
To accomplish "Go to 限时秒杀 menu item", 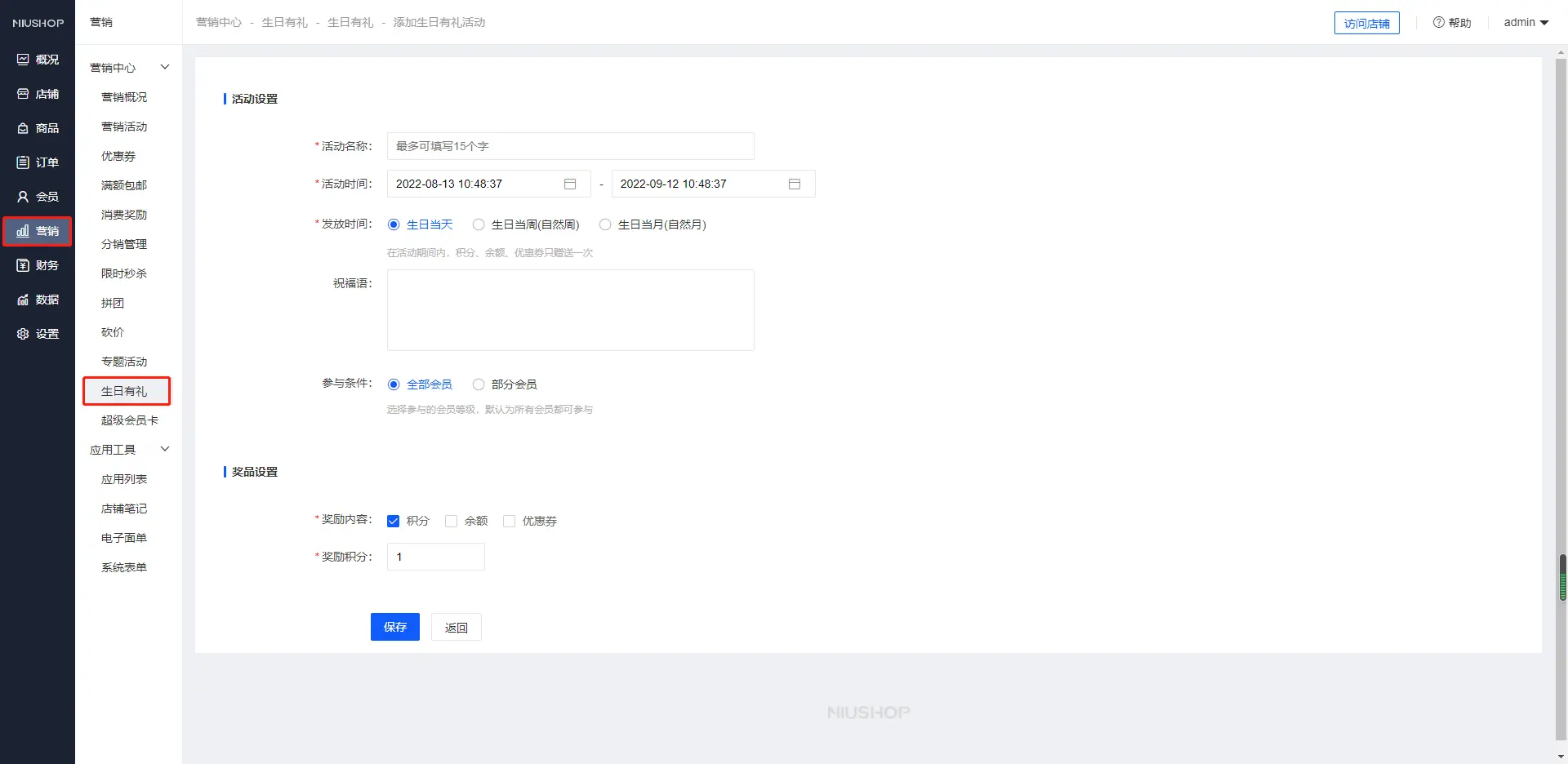I will coord(124,273).
